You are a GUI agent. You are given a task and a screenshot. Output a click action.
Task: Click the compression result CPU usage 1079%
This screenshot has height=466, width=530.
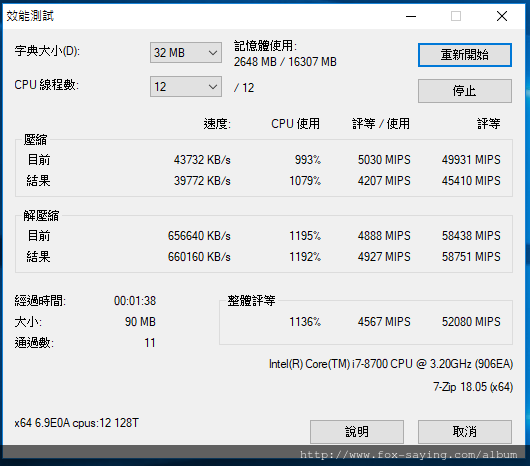(305, 180)
